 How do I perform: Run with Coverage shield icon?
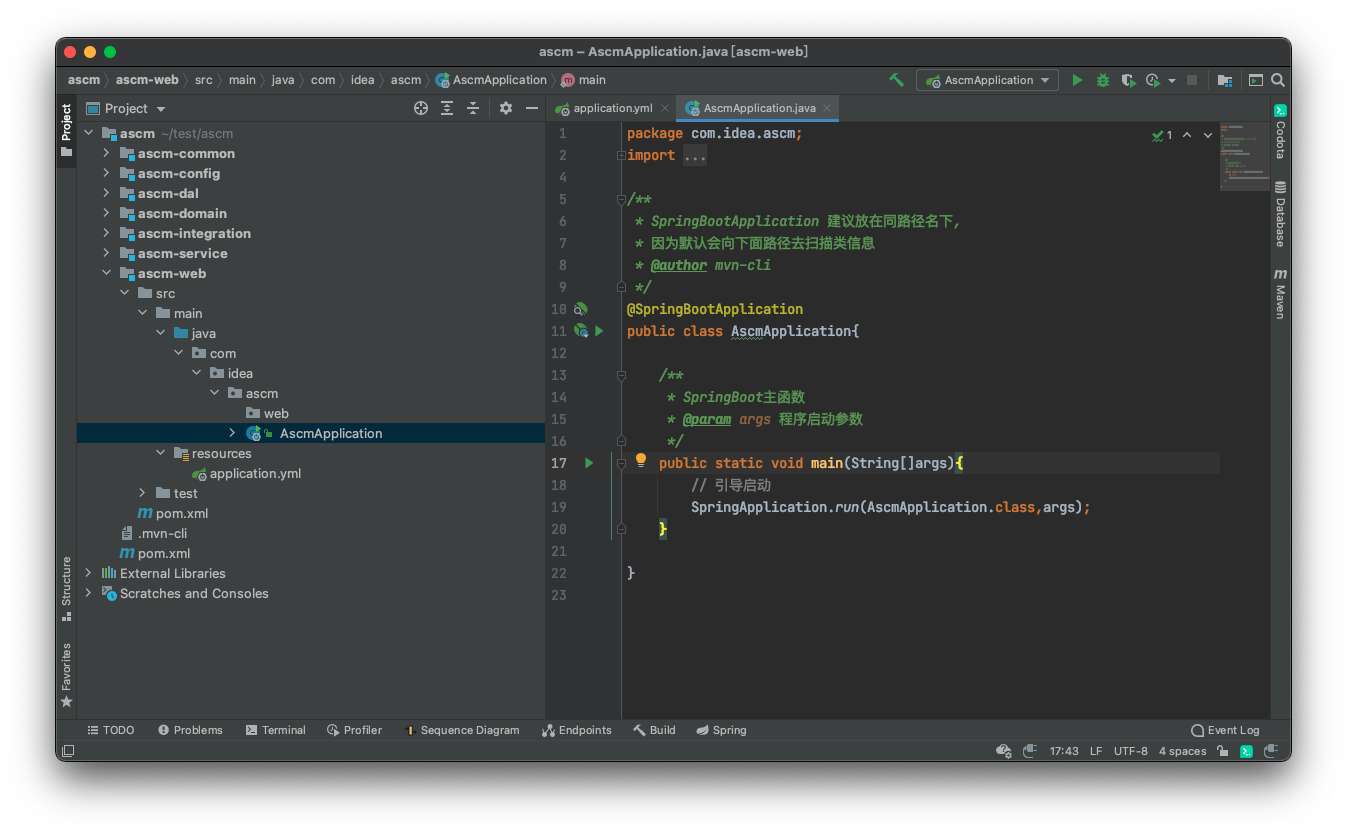point(1128,80)
